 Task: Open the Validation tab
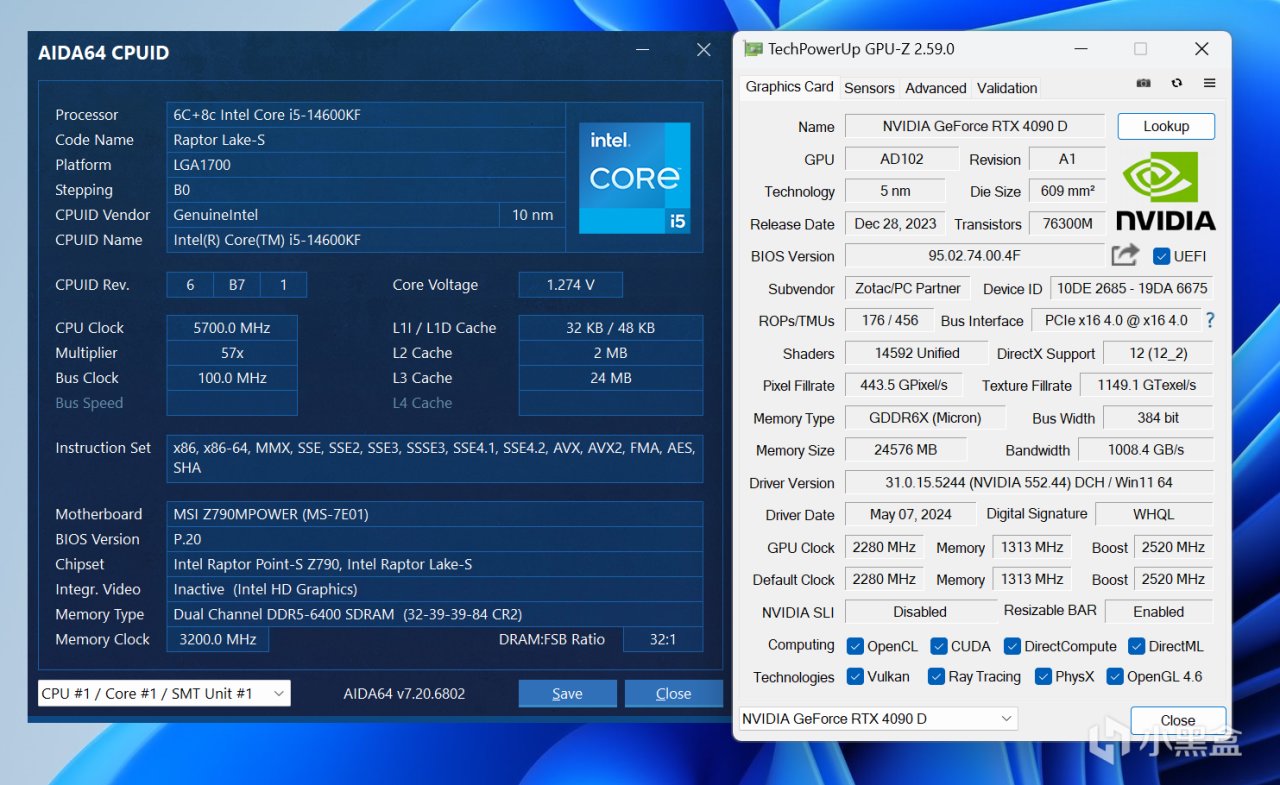(x=1007, y=88)
